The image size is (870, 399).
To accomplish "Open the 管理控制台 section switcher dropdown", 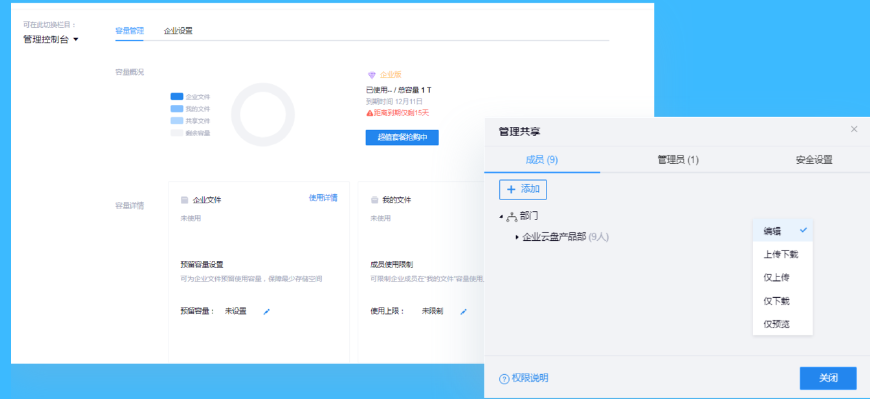I will [x=50, y=39].
